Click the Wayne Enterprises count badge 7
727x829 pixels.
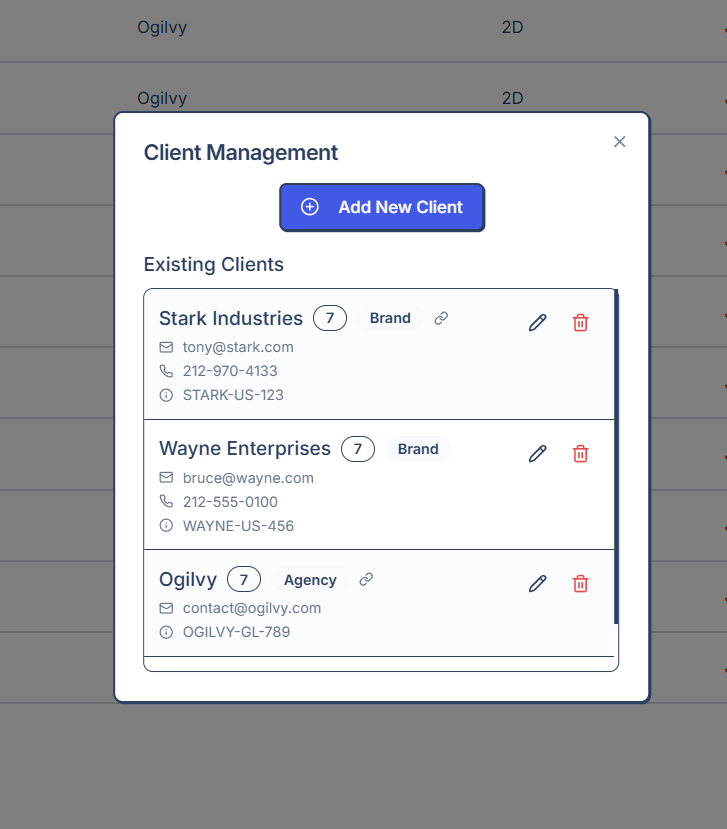tap(358, 449)
